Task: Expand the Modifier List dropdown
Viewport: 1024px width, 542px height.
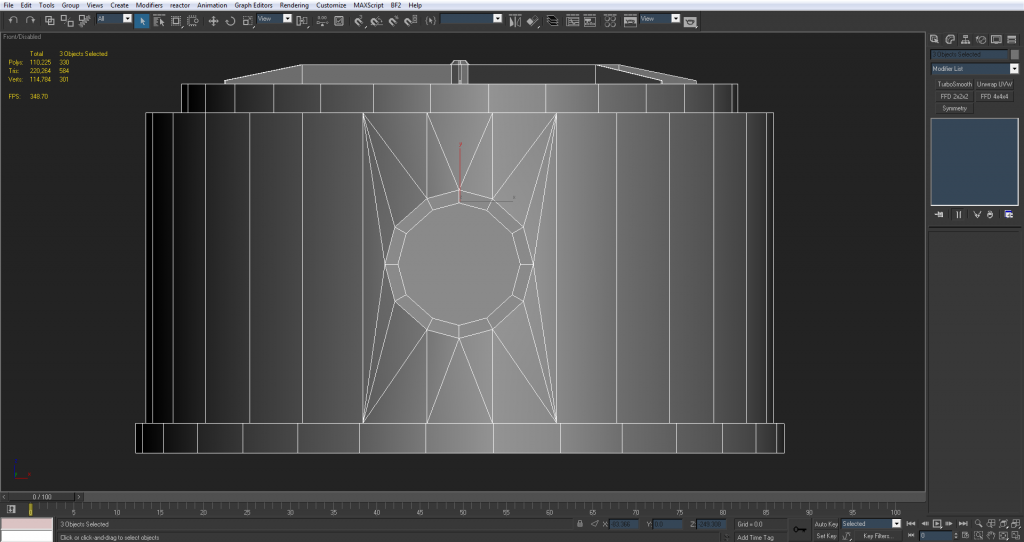Action: tap(1013, 69)
